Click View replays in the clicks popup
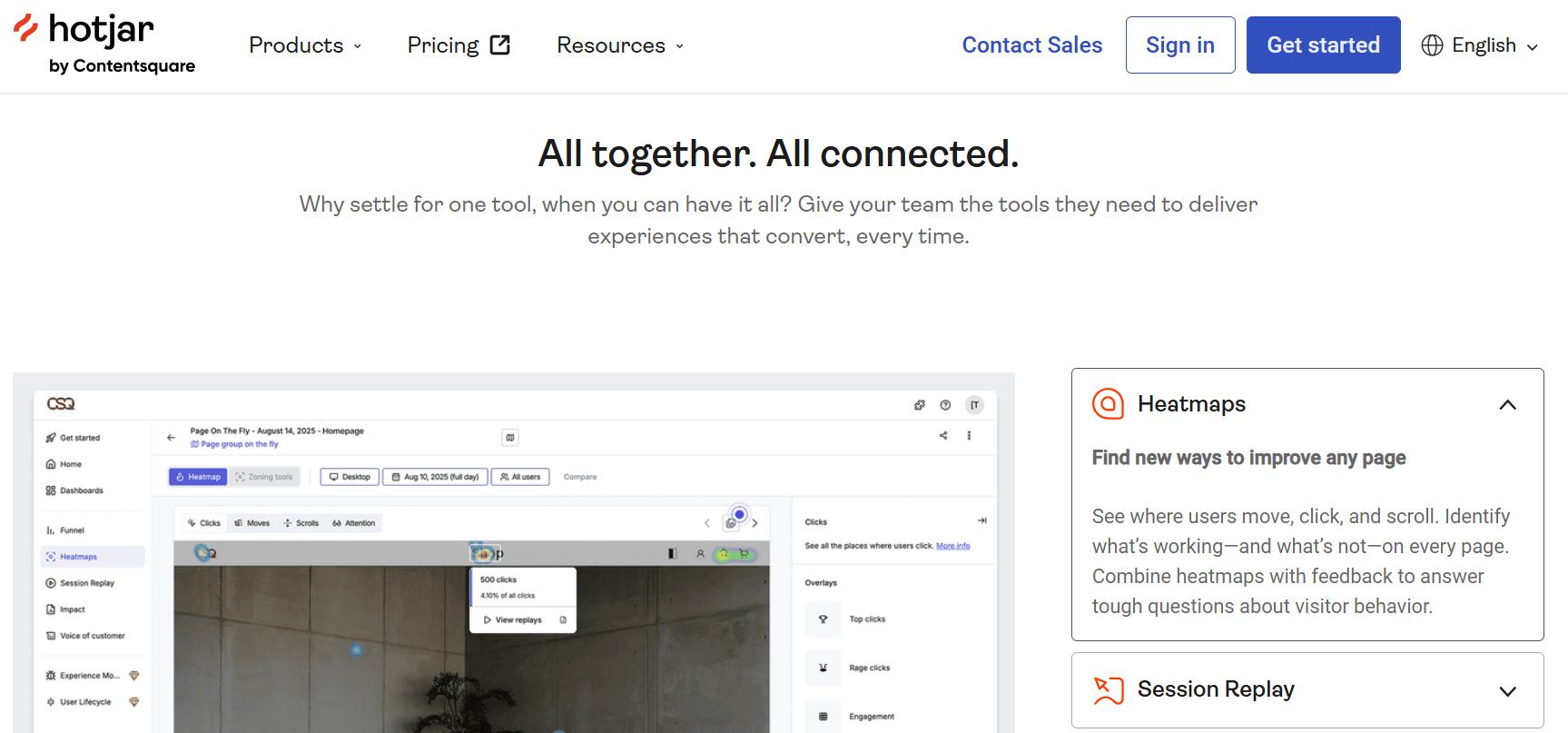Screen dimensions: 1568x733 pos(513,620)
